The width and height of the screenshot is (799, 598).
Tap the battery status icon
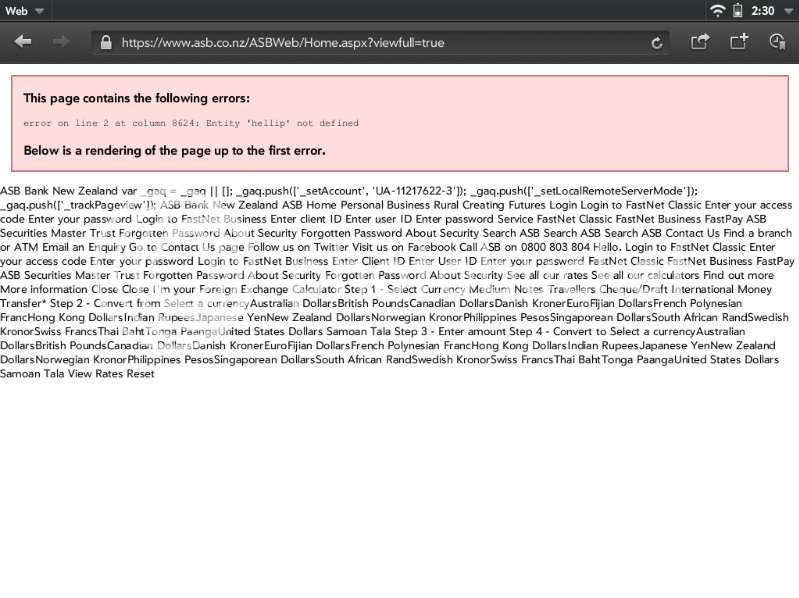coord(737,10)
